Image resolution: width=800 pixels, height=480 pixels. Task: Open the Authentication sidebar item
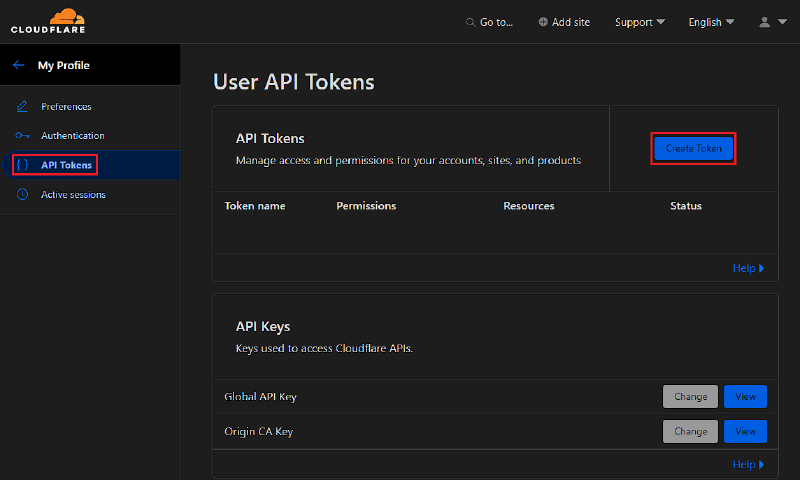72,136
